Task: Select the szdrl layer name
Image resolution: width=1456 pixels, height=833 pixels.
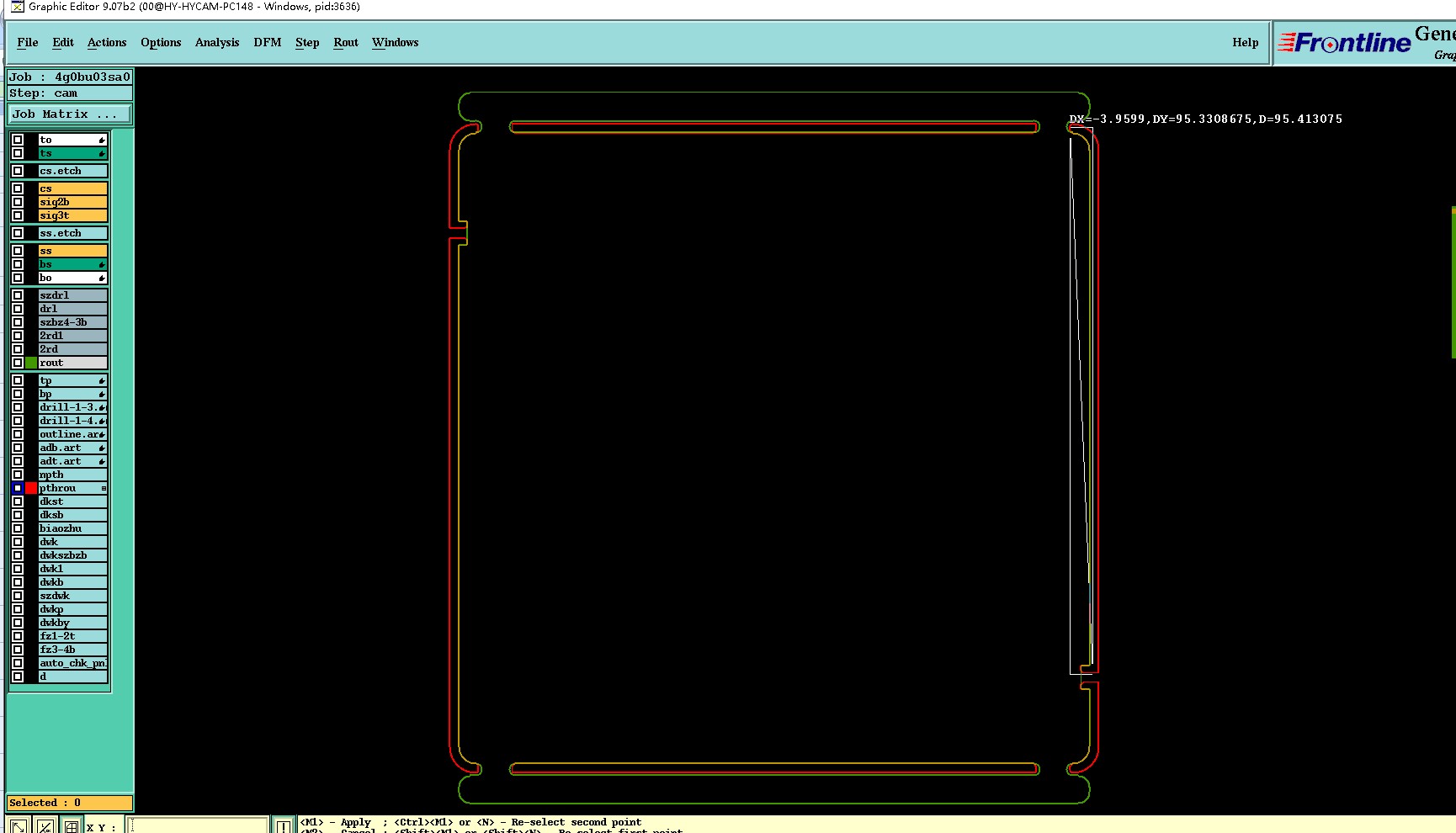Action: (73, 295)
